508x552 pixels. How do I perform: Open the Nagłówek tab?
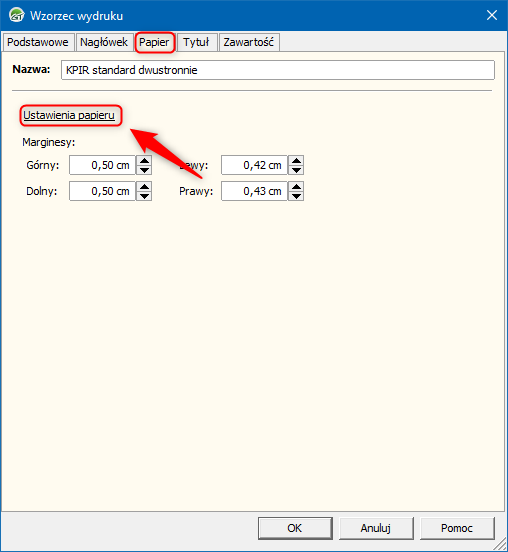[104, 42]
